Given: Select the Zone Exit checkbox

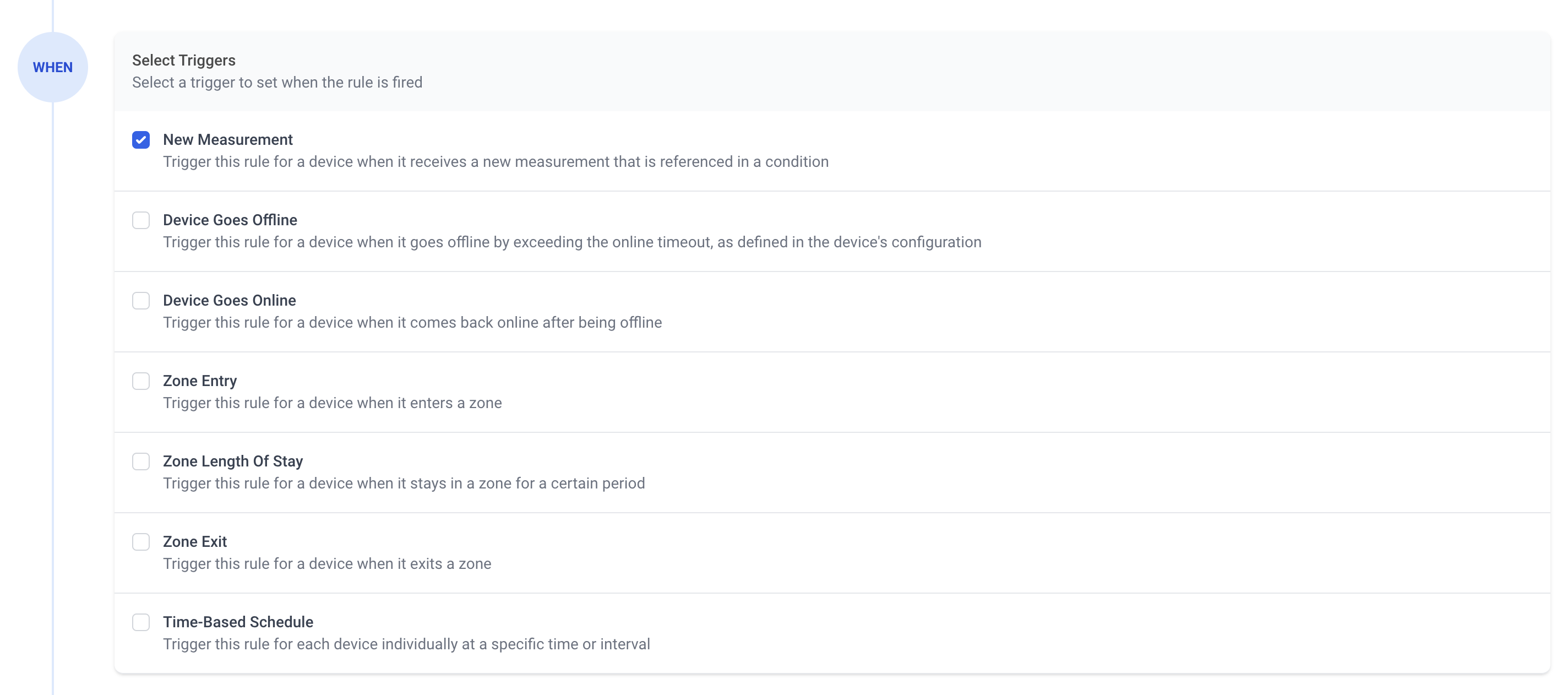Looking at the screenshot, I should click(140, 542).
